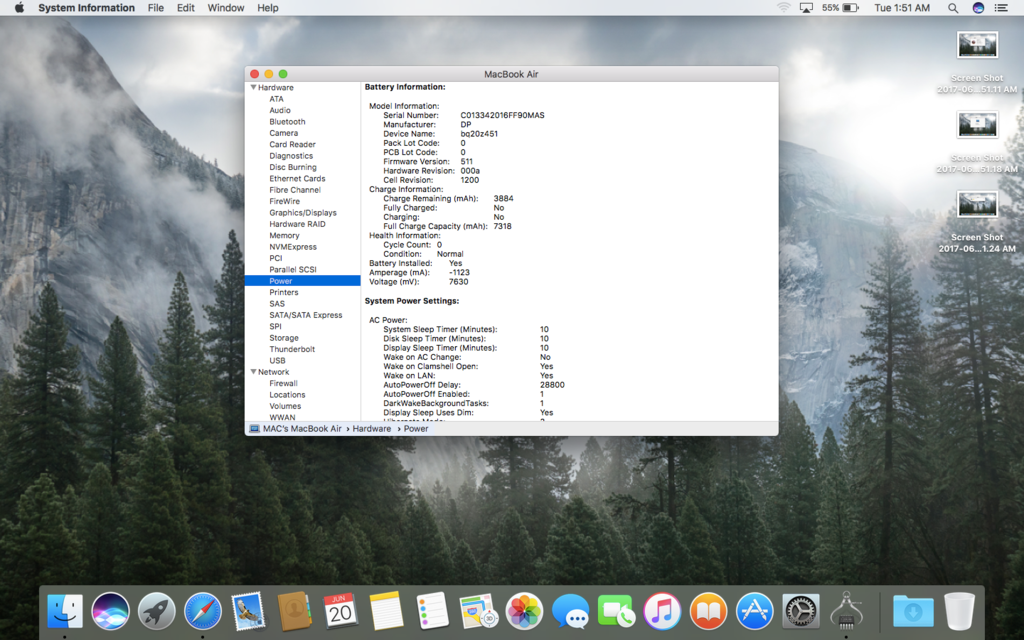The height and width of the screenshot is (640, 1024).
Task: Open Finder from the Dock
Action: (x=65, y=612)
